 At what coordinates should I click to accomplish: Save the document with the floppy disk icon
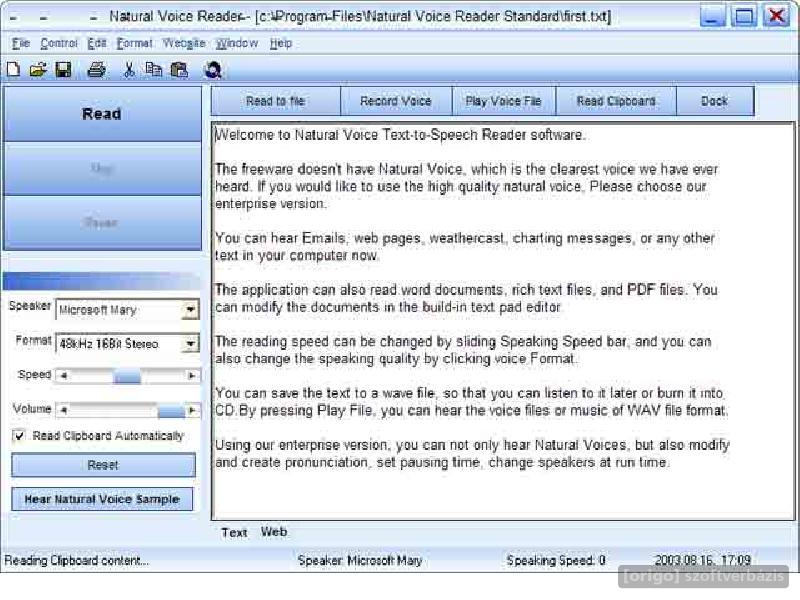(63, 69)
